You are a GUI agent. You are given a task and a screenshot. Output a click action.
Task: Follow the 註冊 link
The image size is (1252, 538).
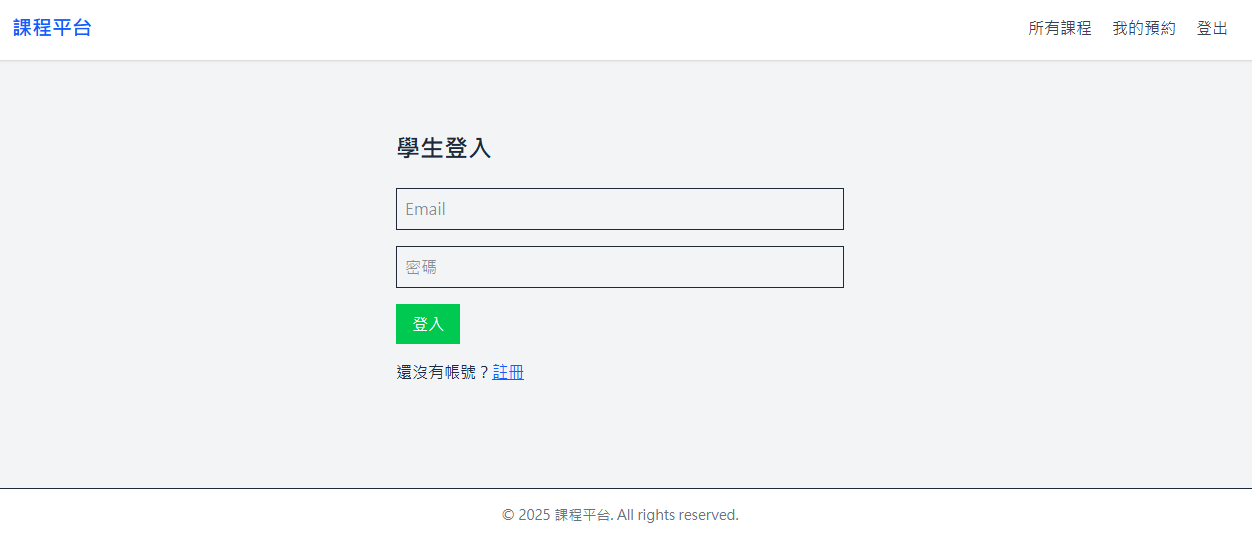point(508,372)
